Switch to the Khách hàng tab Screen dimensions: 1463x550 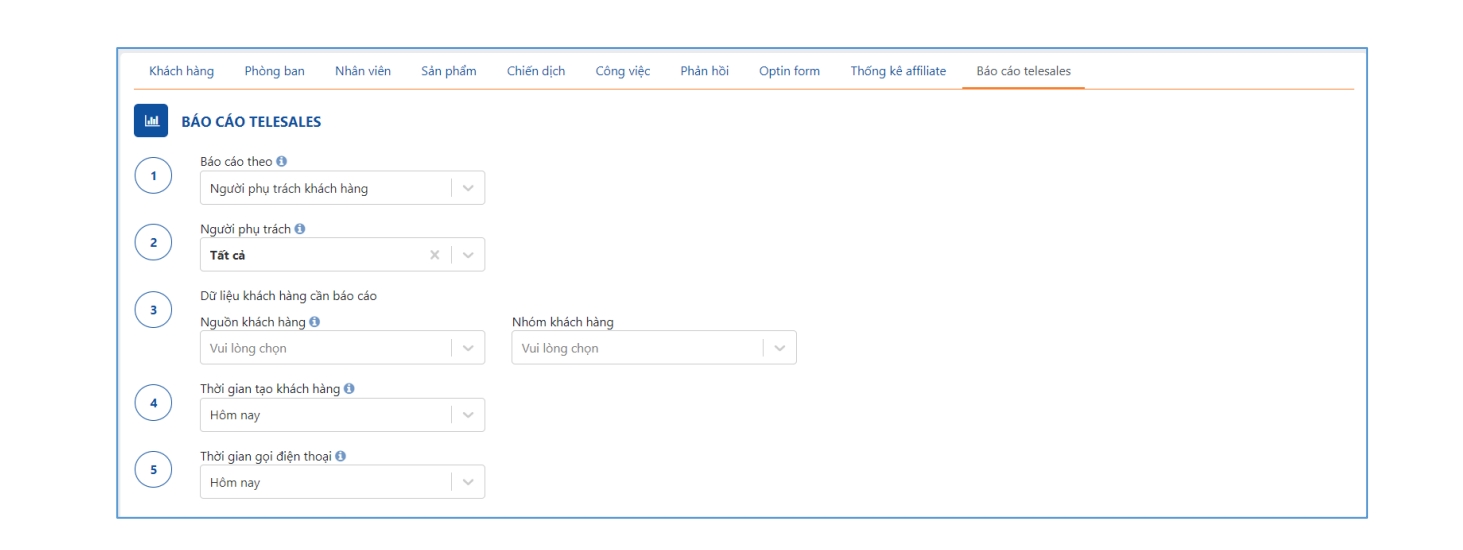(x=181, y=71)
